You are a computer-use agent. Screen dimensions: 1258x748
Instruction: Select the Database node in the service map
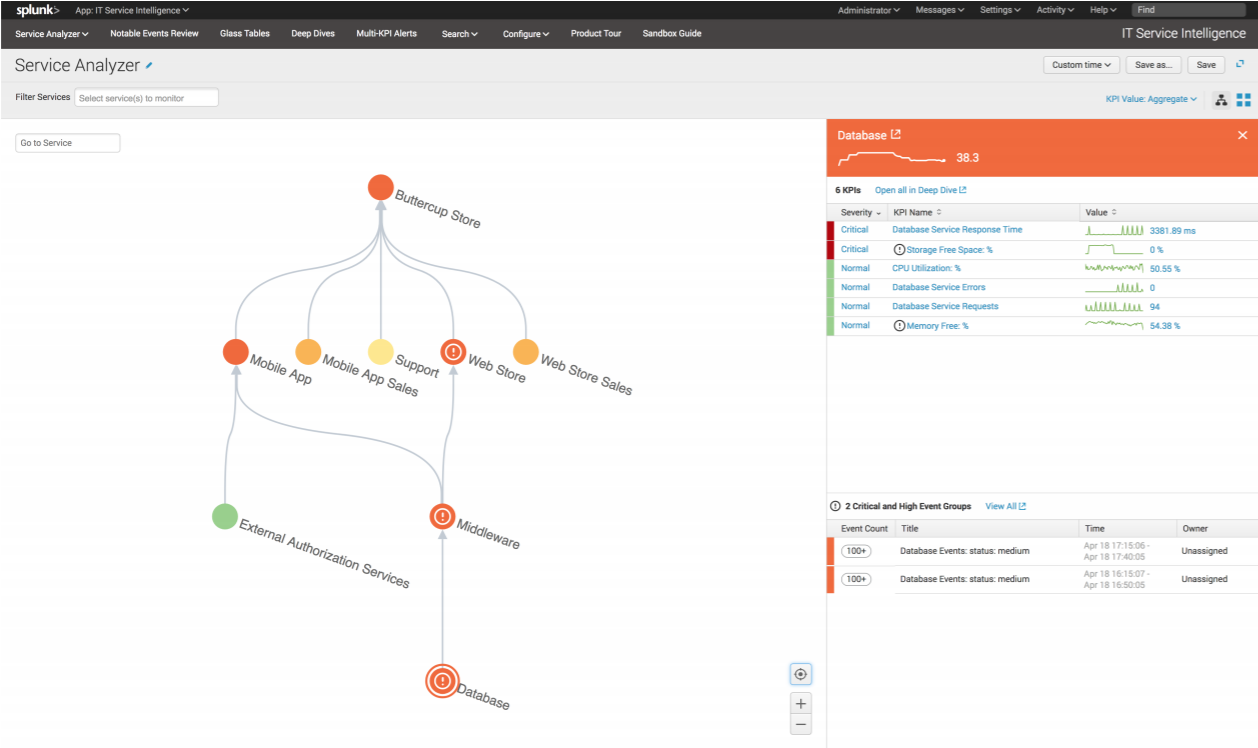coord(441,681)
